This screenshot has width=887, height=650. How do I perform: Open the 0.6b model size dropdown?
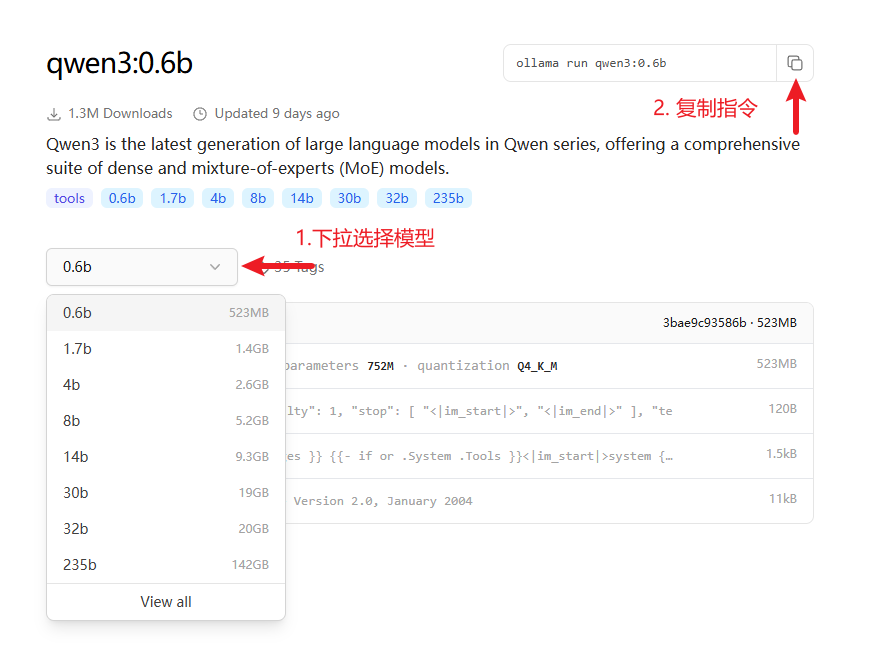[x=141, y=267]
